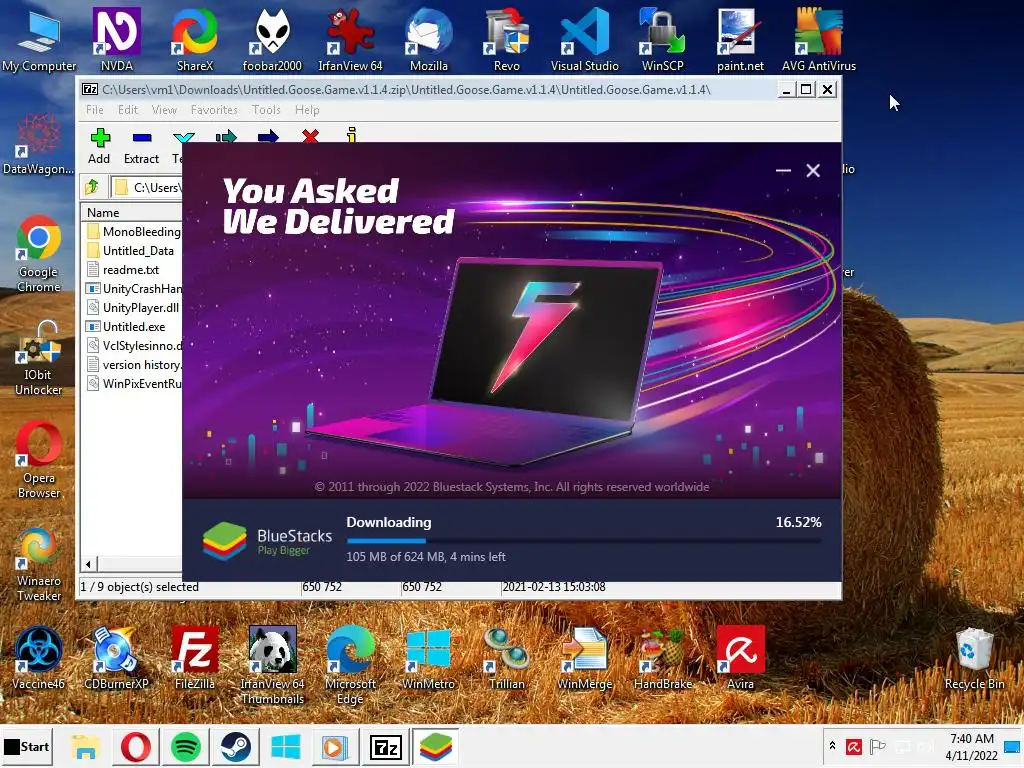This screenshot has width=1024, height=768.
Task: Launch WinSCP desktop shortcut
Action: 662,39
